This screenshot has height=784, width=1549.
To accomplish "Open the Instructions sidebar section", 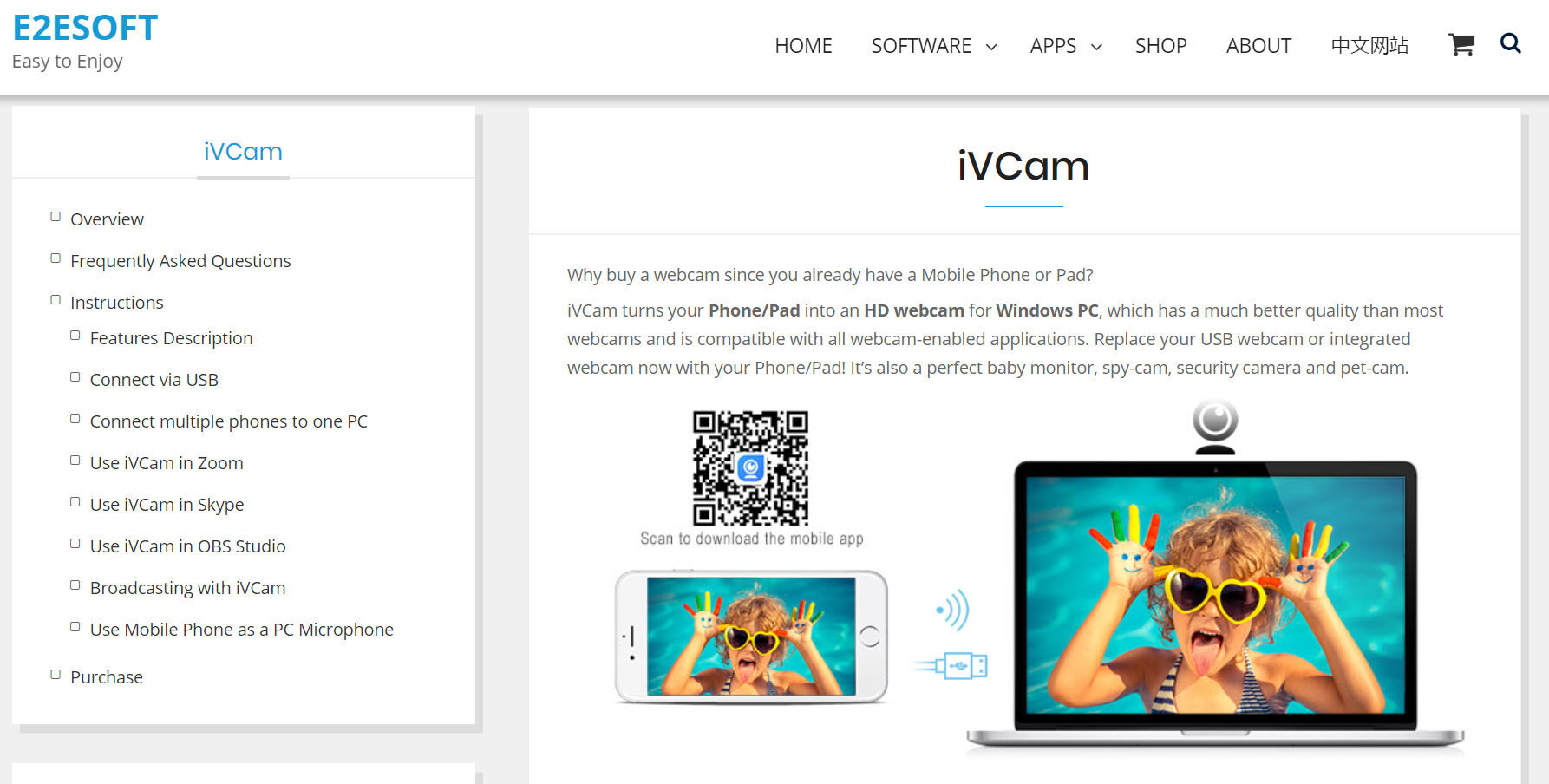I will (116, 303).
